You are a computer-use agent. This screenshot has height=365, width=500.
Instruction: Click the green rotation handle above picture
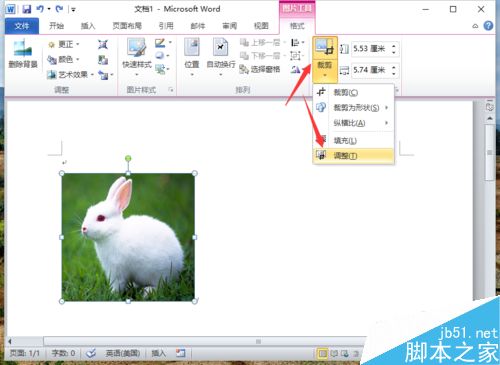[x=128, y=158]
